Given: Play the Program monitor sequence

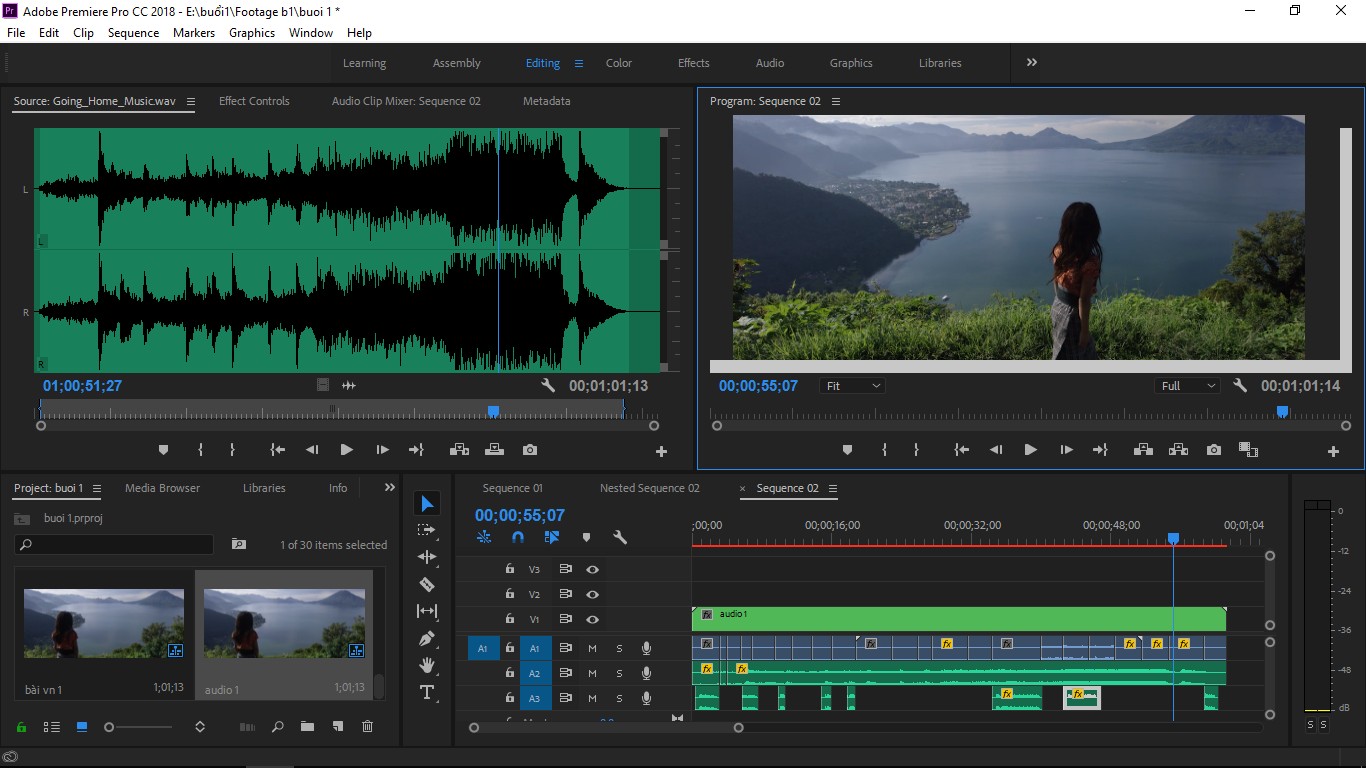Looking at the screenshot, I should pos(1030,450).
